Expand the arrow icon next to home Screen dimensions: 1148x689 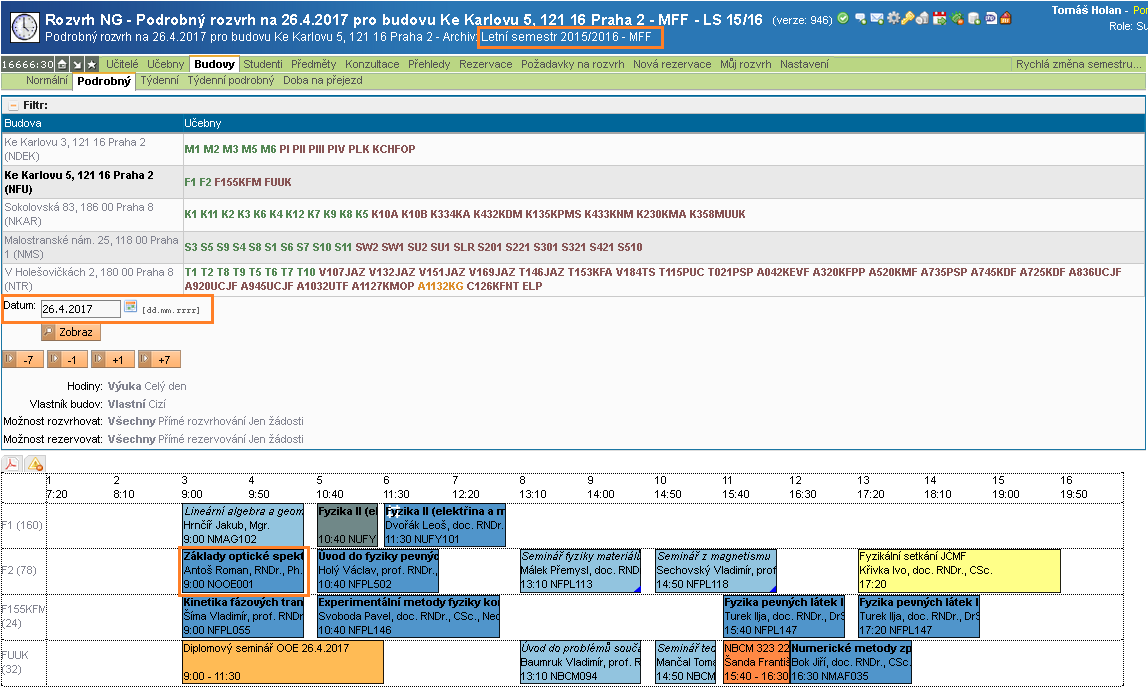tap(76, 64)
